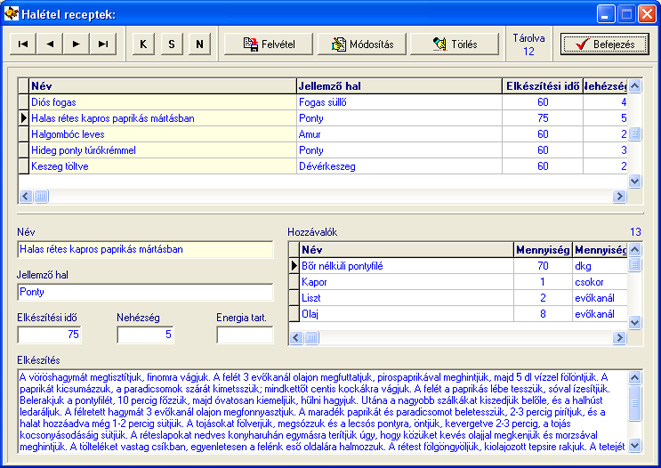Click the down arrow of recipe grid scrollbar
Screen dimensions: 661x468
click(635, 181)
